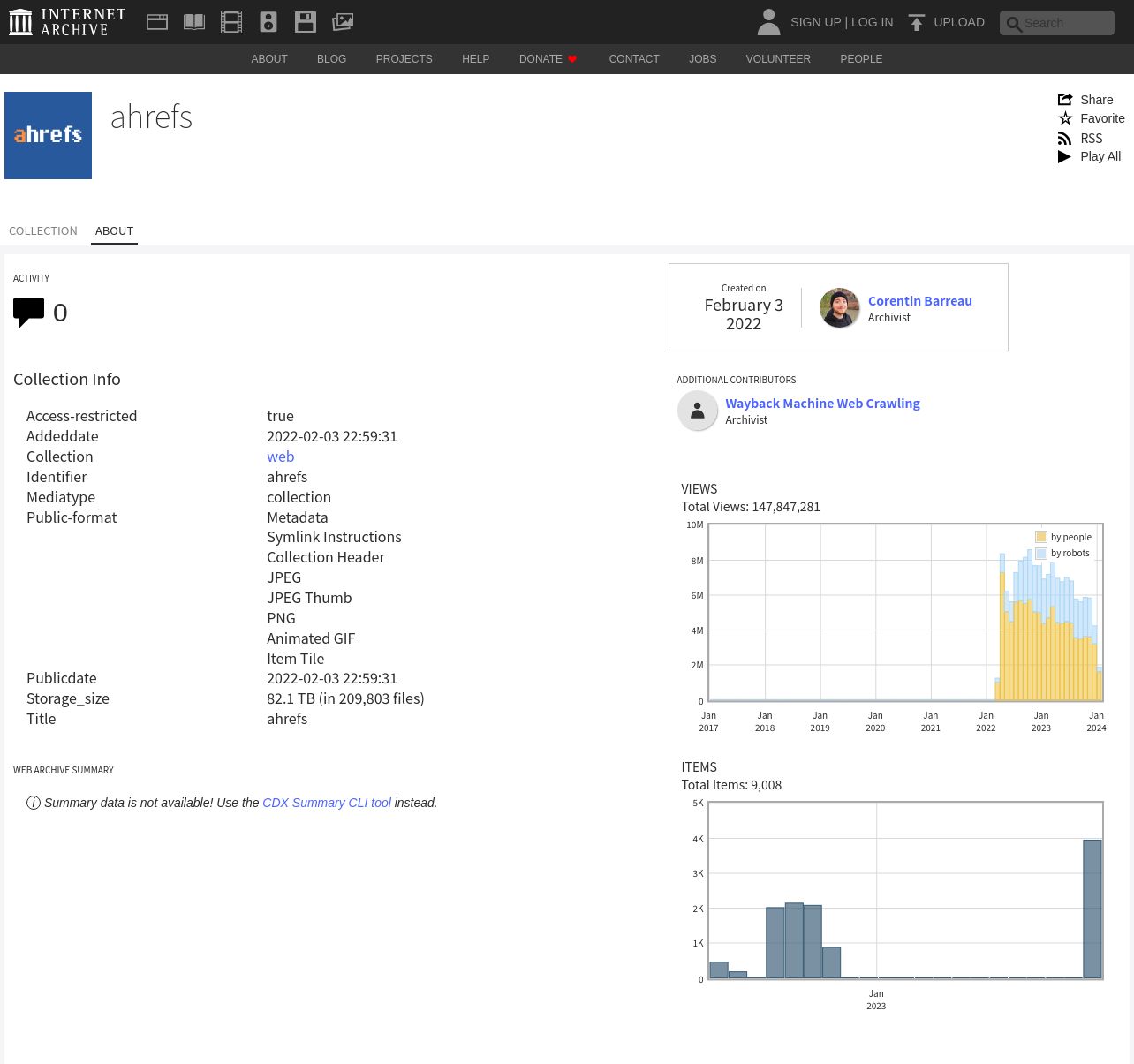Click the ahrefs collection logo thumbnail
1134x1064 pixels.
48,135
